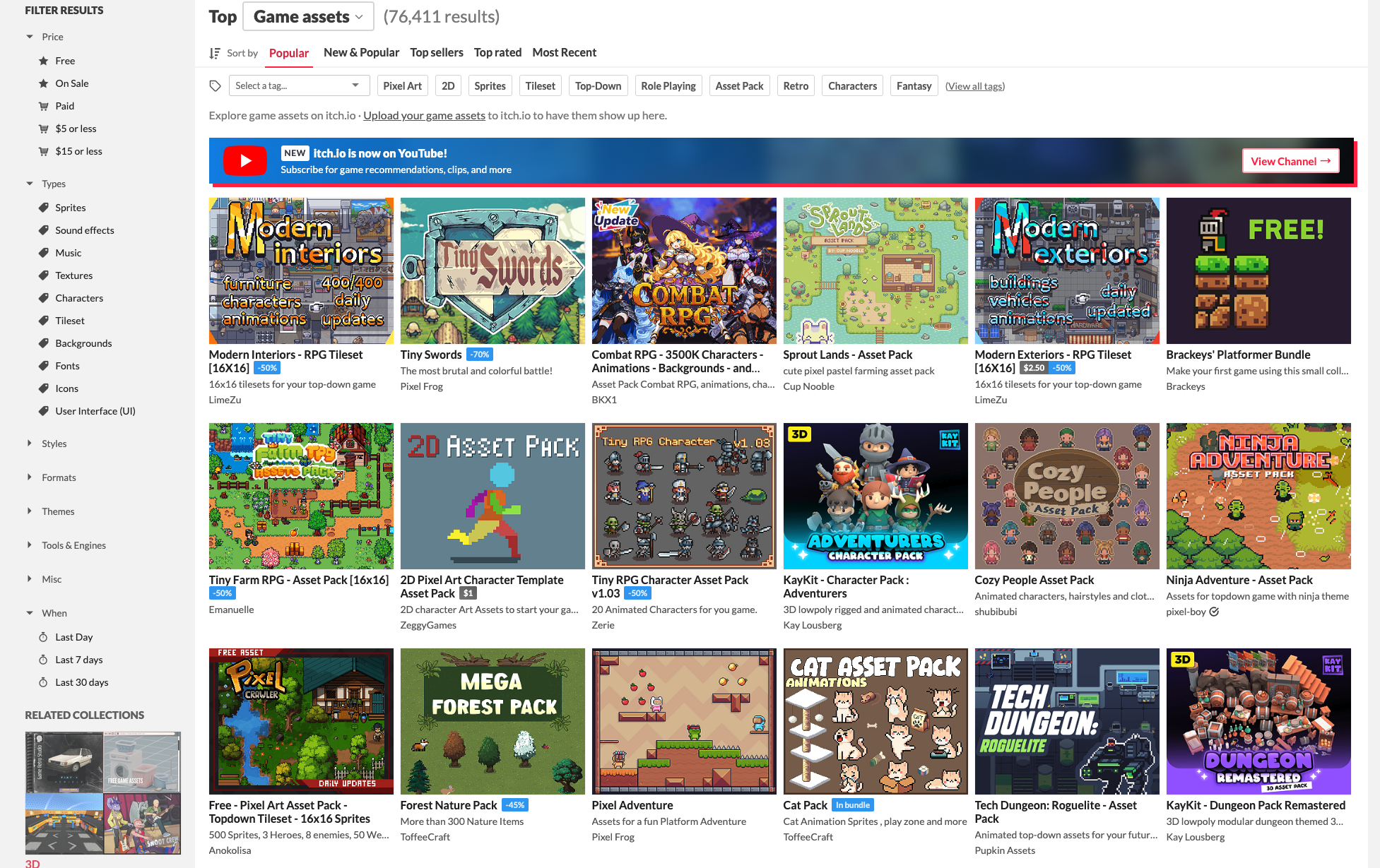Screen dimensions: 1380x868
Task: Open the Brackeys' Platformer Bundle title link
Action: (x=1238, y=355)
